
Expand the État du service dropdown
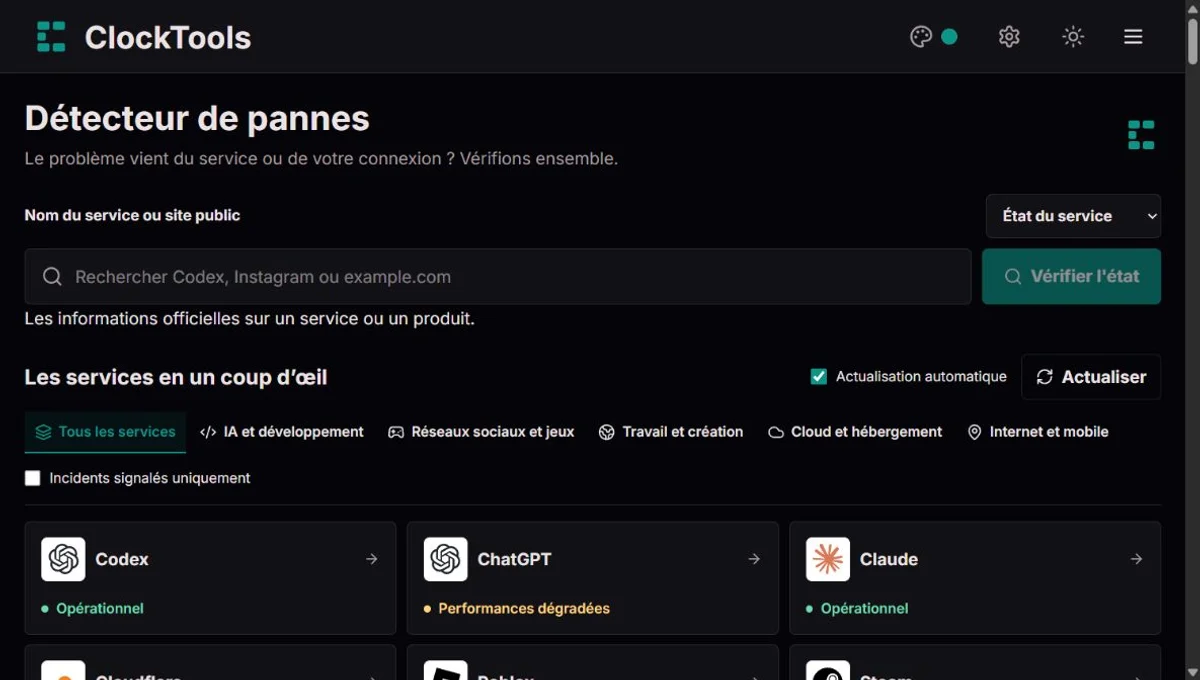(x=1073, y=216)
